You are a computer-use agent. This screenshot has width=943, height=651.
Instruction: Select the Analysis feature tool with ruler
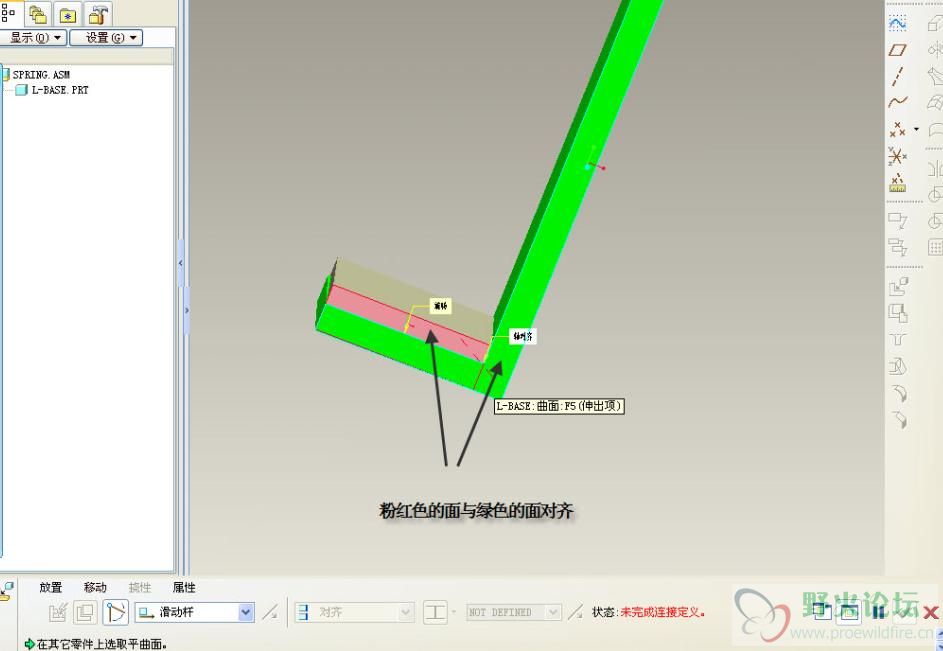point(897,183)
